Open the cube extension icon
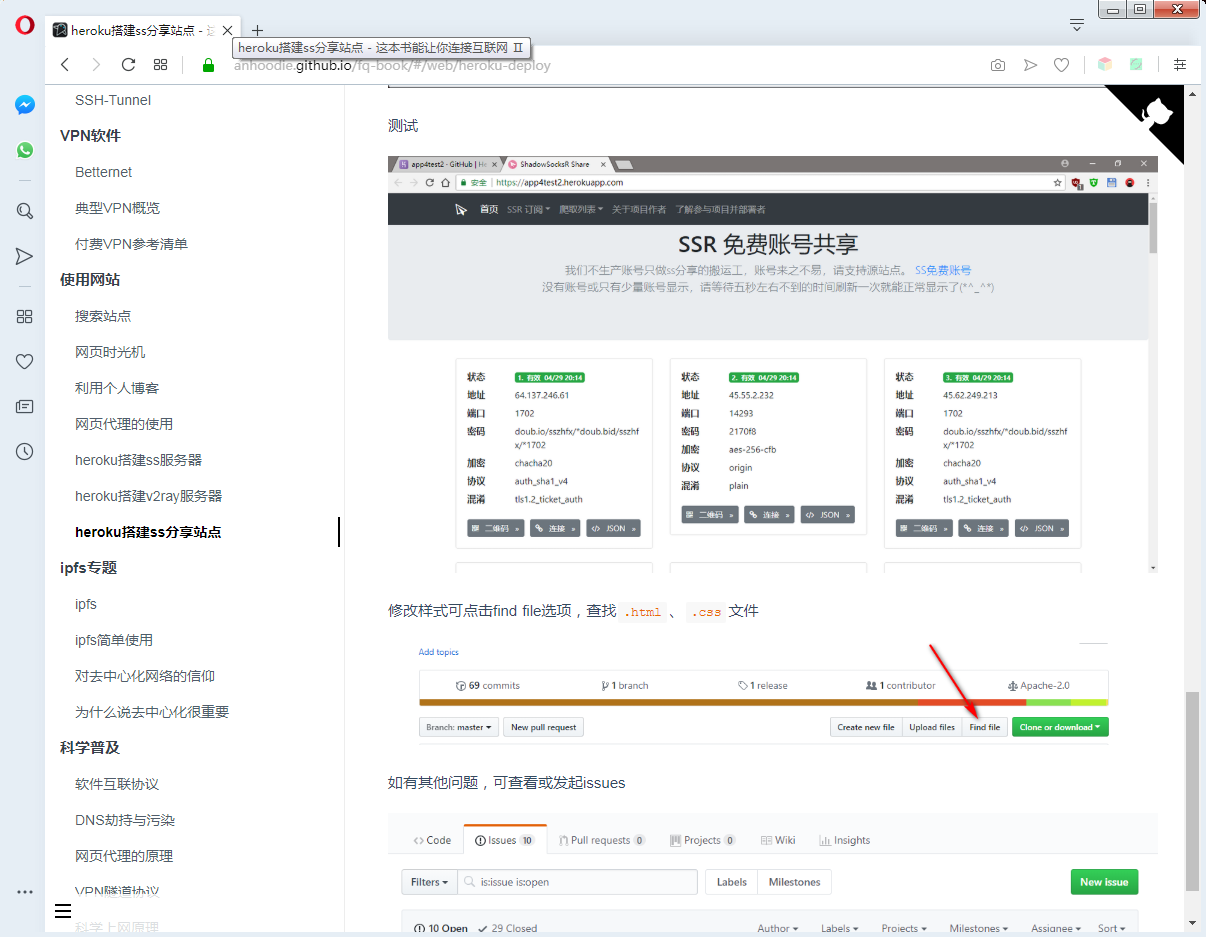Viewport: 1206px width, 937px height. click(x=1104, y=64)
